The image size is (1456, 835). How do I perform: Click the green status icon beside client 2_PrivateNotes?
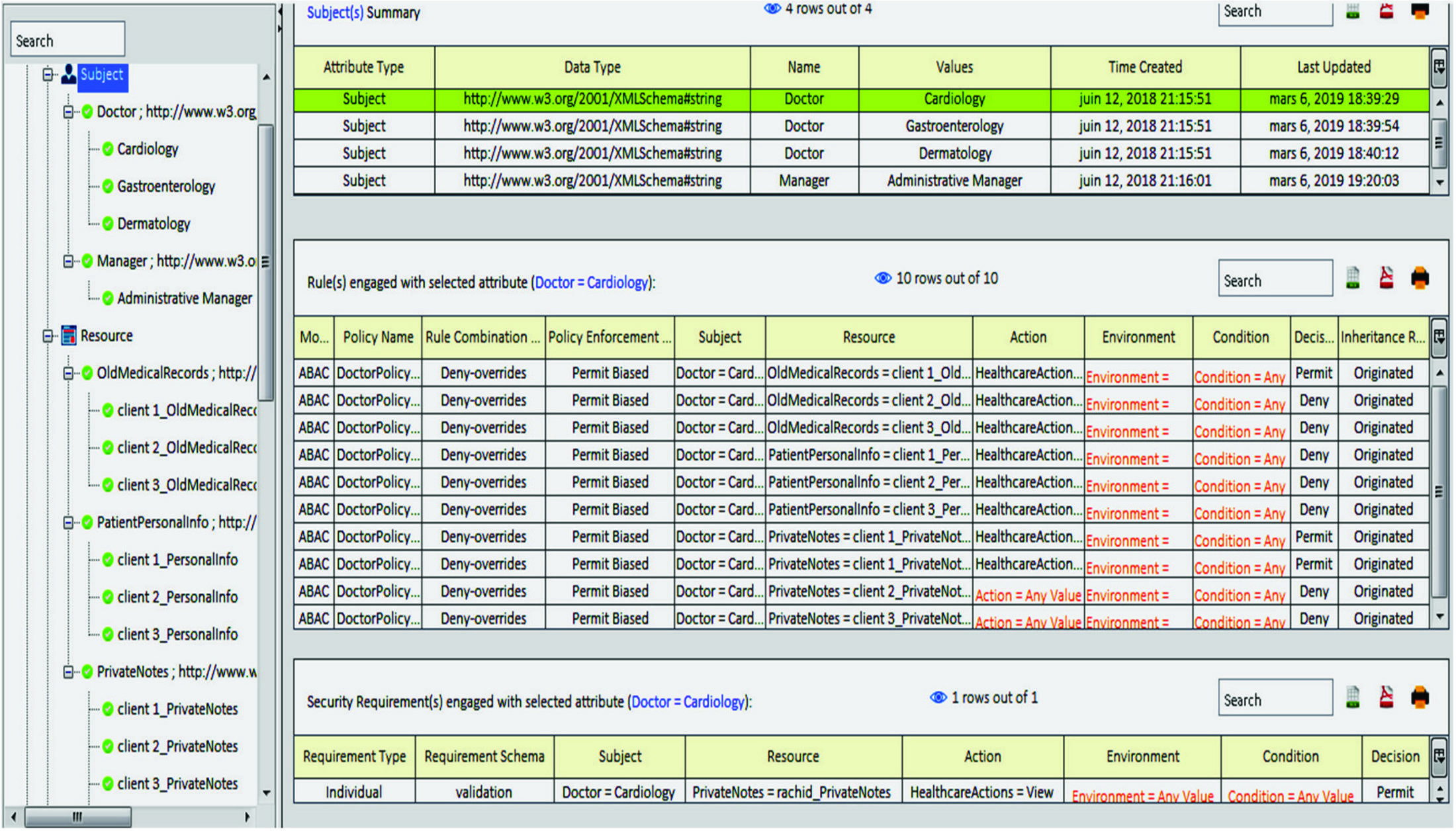coord(108,746)
